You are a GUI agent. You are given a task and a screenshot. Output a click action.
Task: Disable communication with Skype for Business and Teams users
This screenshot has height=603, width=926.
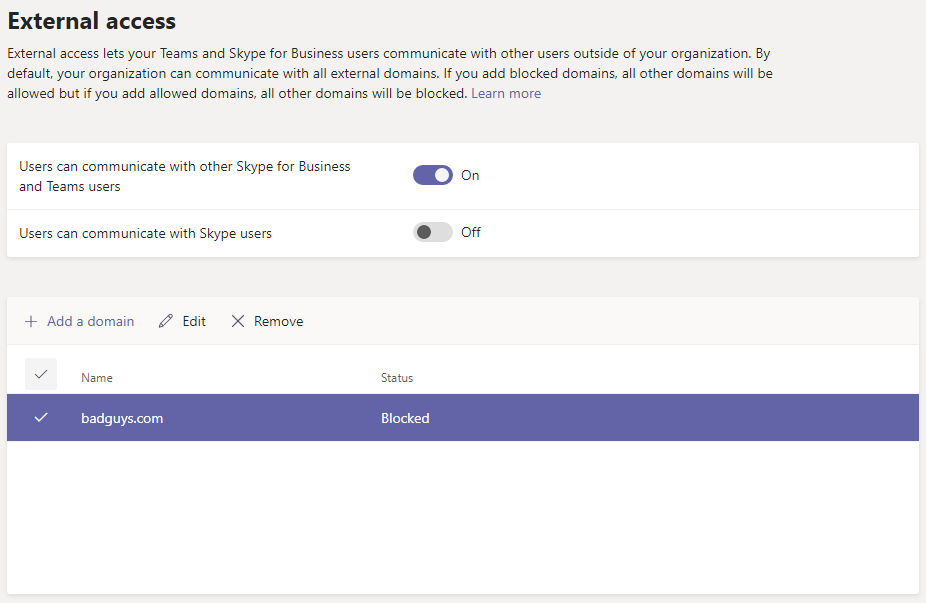coord(432,175)
